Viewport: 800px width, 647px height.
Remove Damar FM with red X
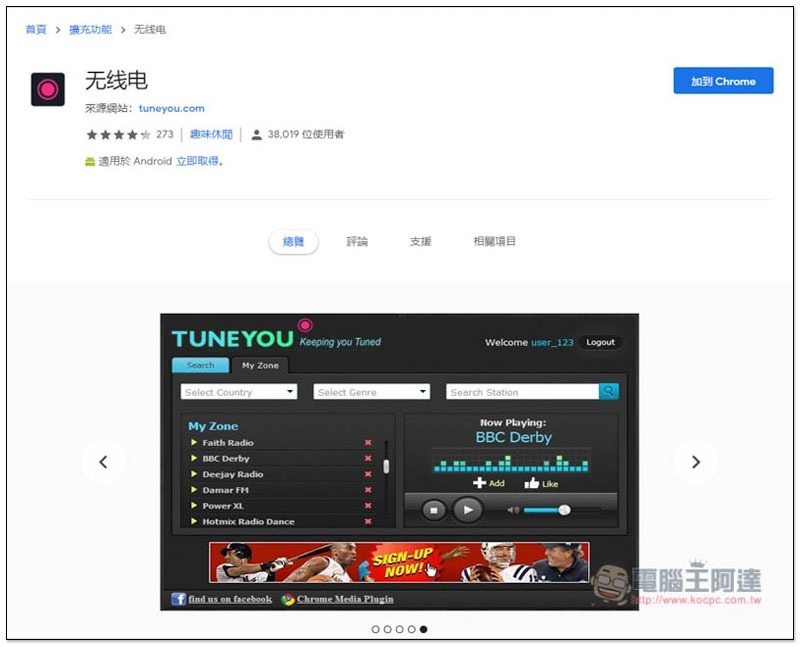(368, 490)
